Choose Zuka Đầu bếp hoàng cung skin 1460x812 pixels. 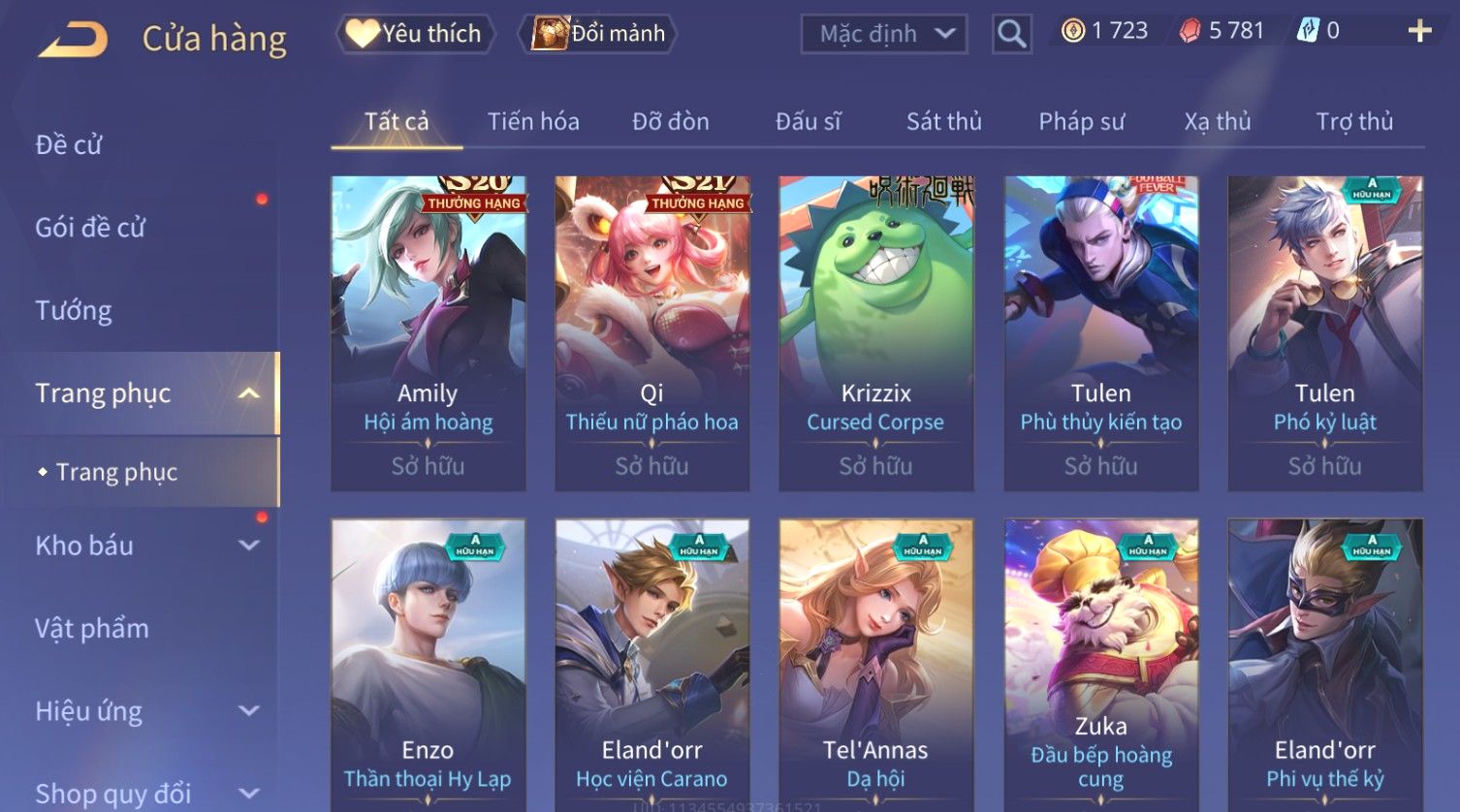(1101, 665)
